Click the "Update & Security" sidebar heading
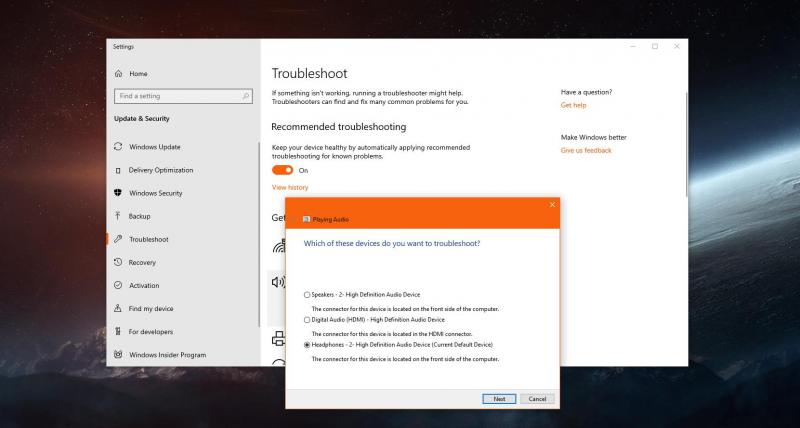 pos(142,118)
